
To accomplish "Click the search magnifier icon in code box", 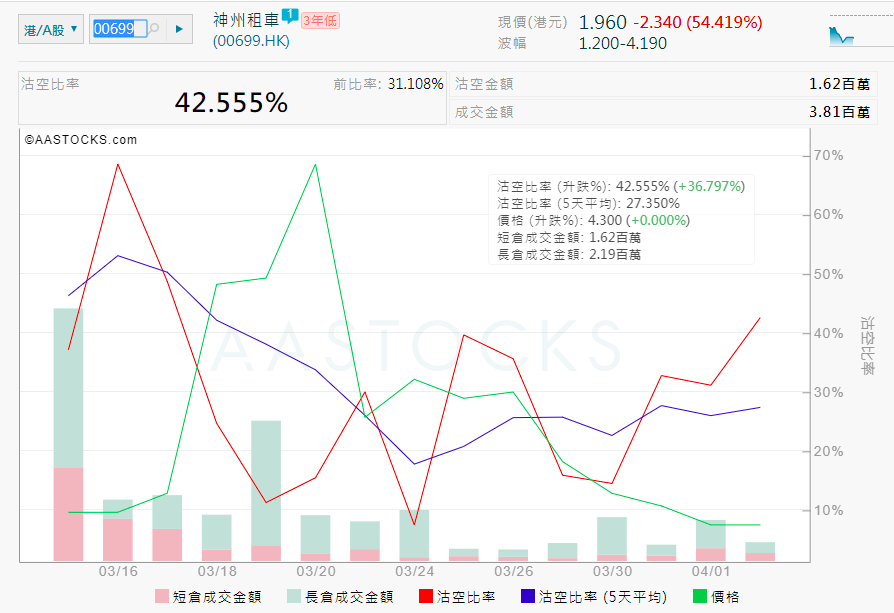I will [154, 28].
